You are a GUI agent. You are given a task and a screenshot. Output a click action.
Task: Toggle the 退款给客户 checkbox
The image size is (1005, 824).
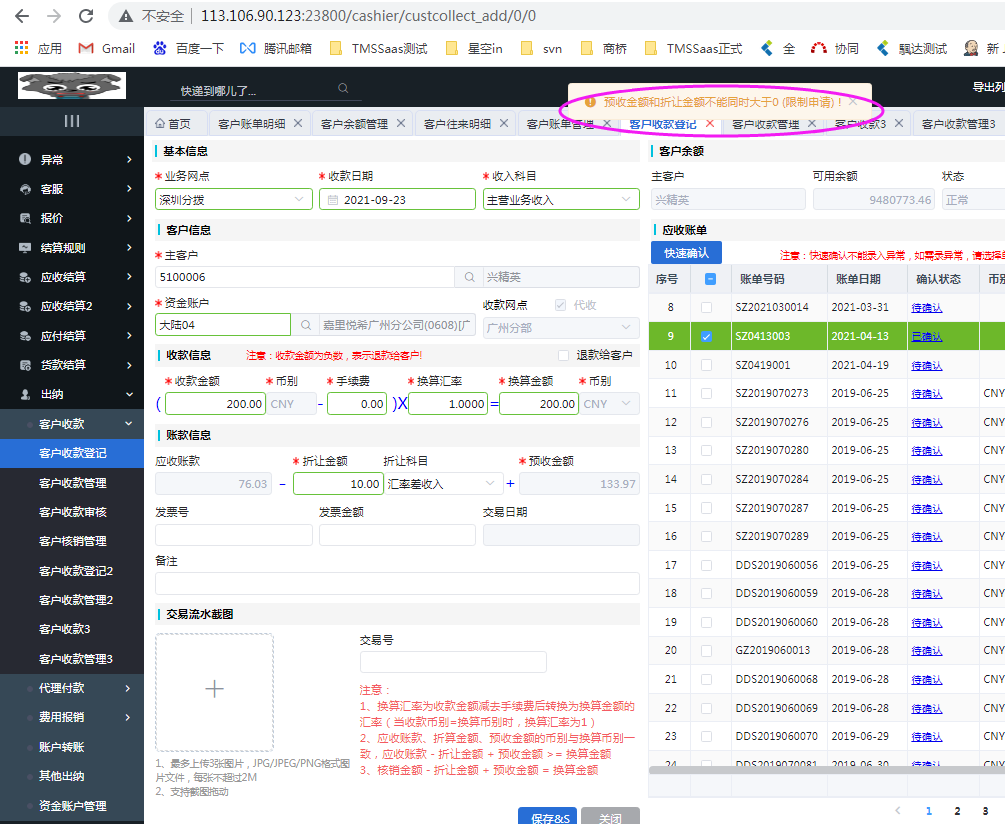coord(563,356)
